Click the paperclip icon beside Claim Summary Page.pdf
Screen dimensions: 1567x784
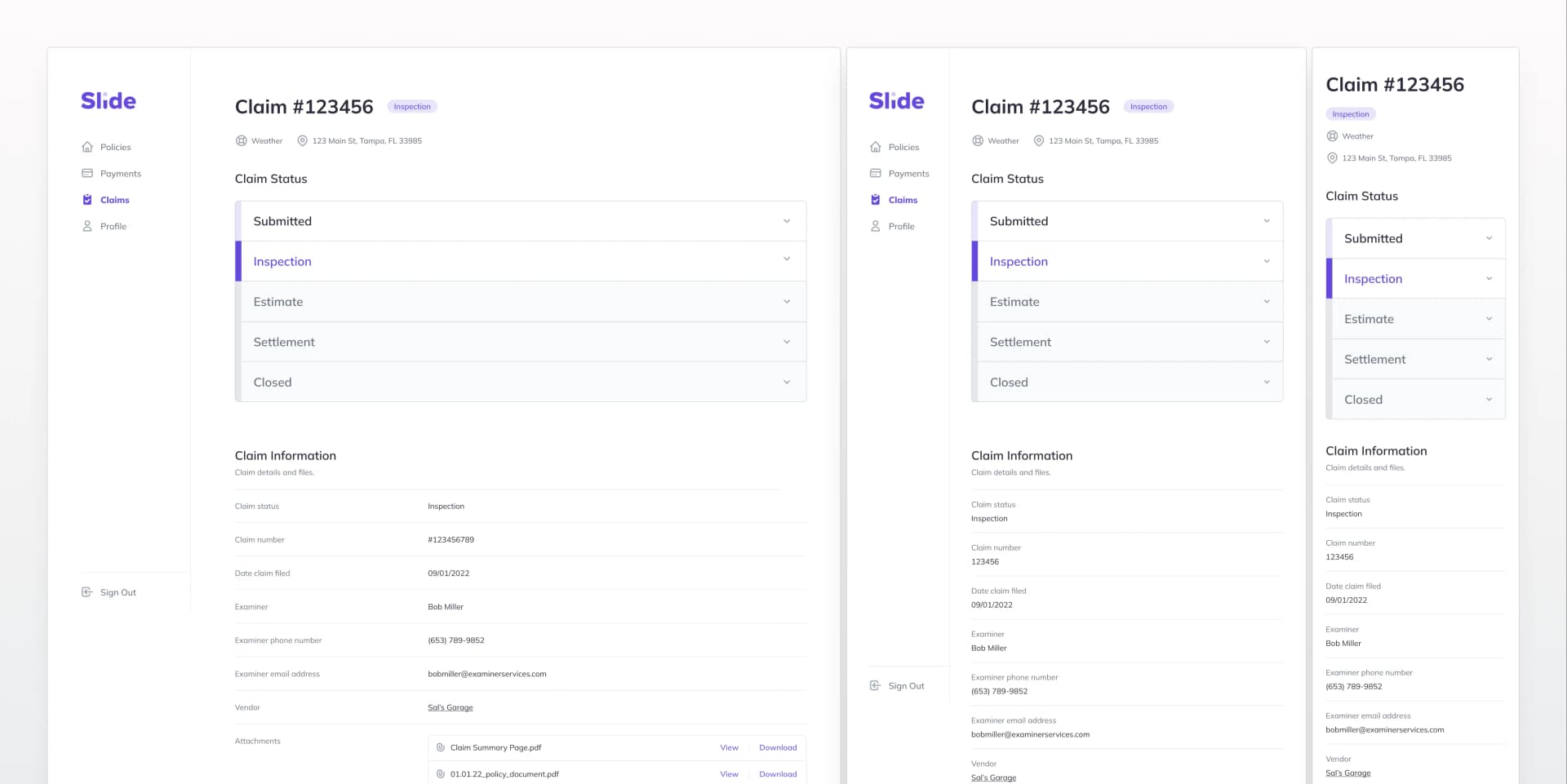(x=441, y=746)
